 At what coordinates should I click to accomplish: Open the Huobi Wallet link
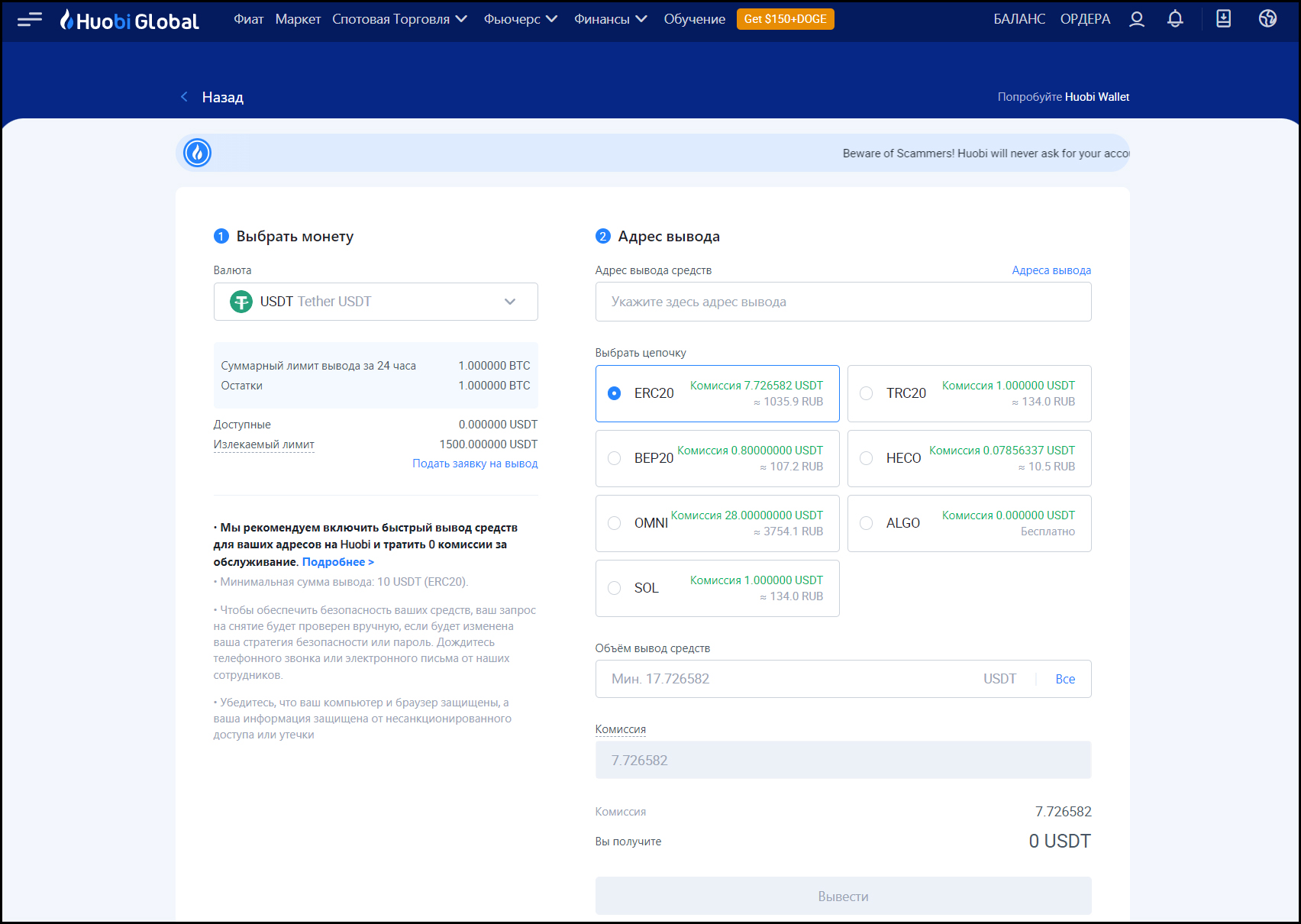point(1097,97)
